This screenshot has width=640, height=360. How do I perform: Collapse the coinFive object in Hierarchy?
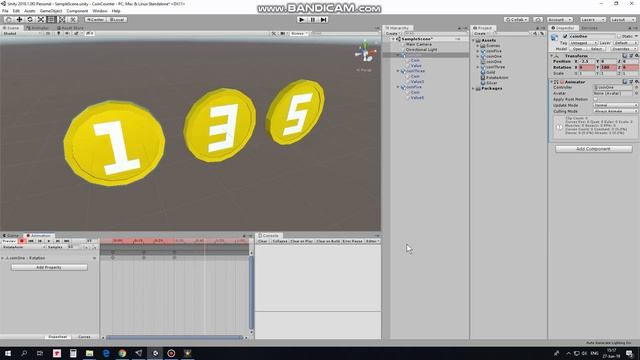click(398, 87)
